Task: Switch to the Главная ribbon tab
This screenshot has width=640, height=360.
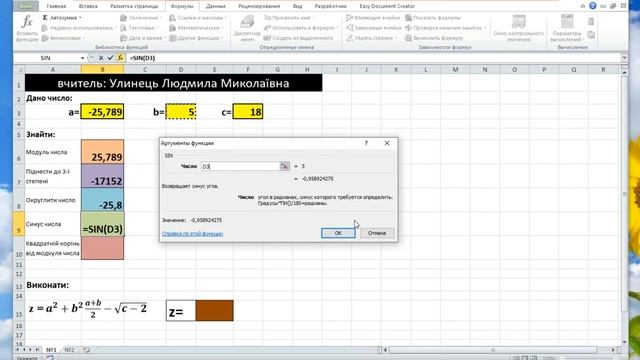Action: pos(56,7)
